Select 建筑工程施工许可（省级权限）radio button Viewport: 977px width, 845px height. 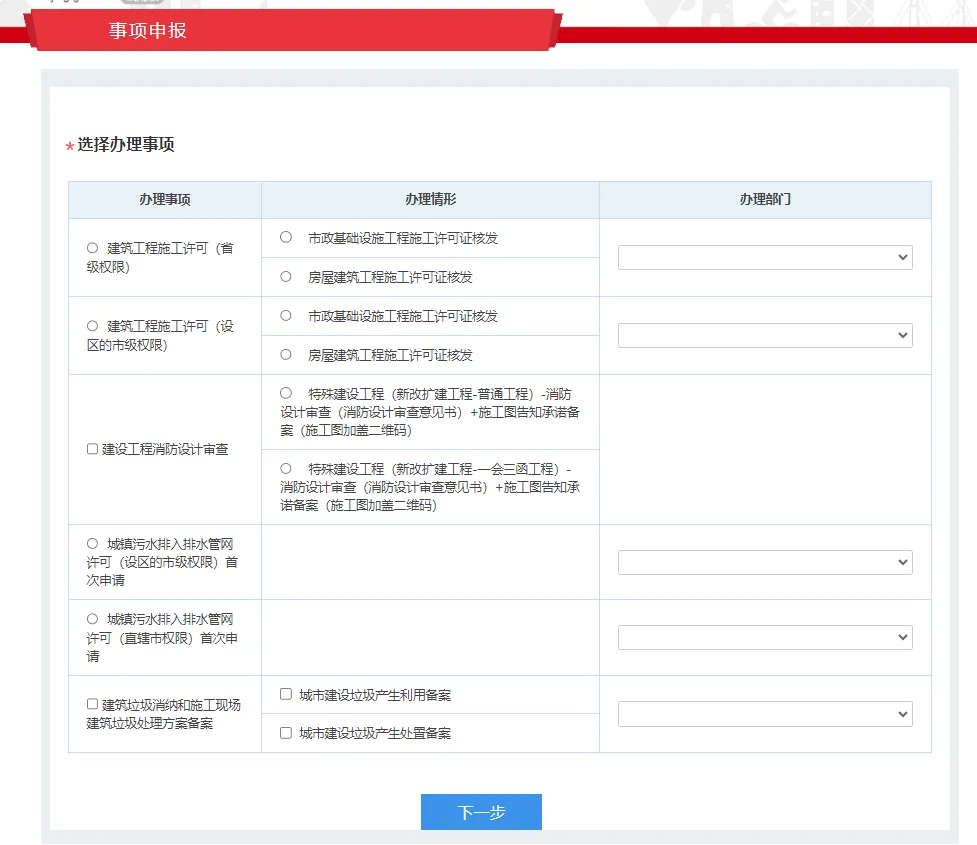(93, 248)
